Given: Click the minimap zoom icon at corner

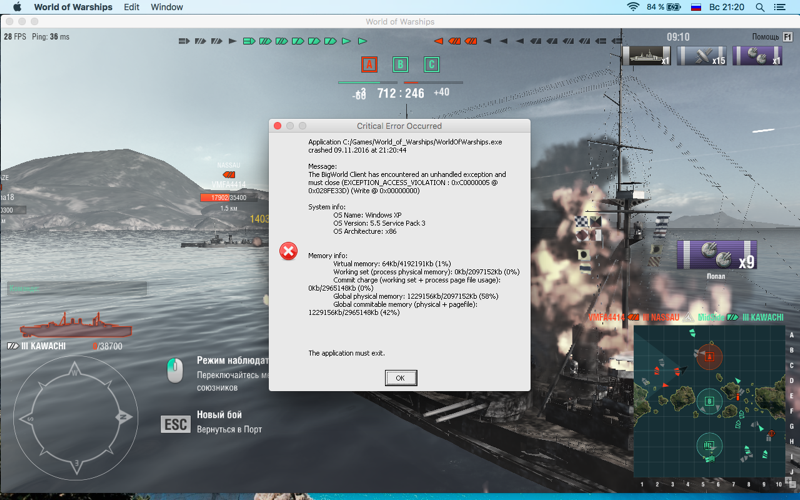Looking at the screenshot, I should point(790,481).
